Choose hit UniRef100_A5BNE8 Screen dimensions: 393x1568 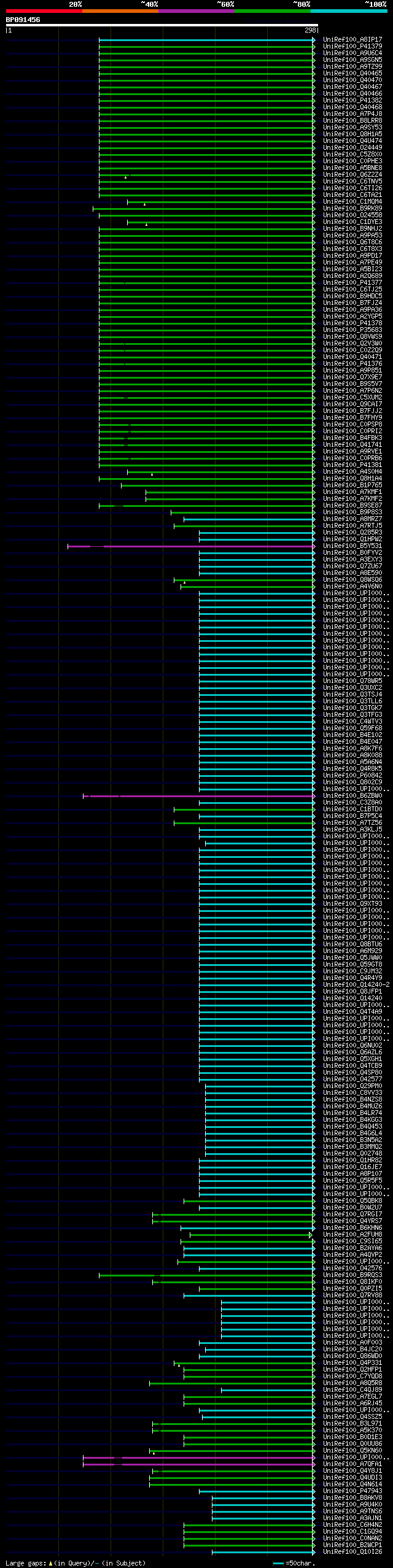(x=352, y=168)
